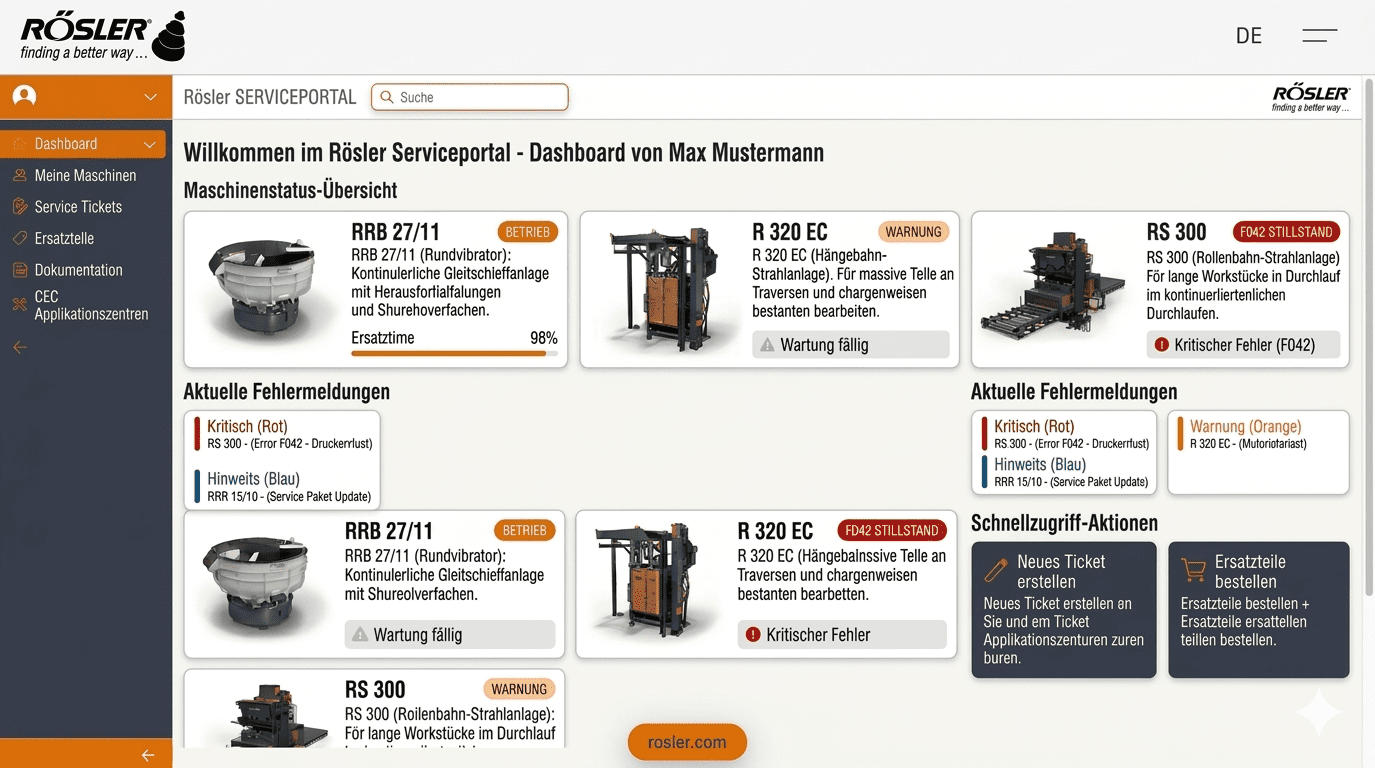The height and width of the screenshot is (768, 1375).
Task: Click the Wartung fällig button on R 320 EC
Action: 850,345
